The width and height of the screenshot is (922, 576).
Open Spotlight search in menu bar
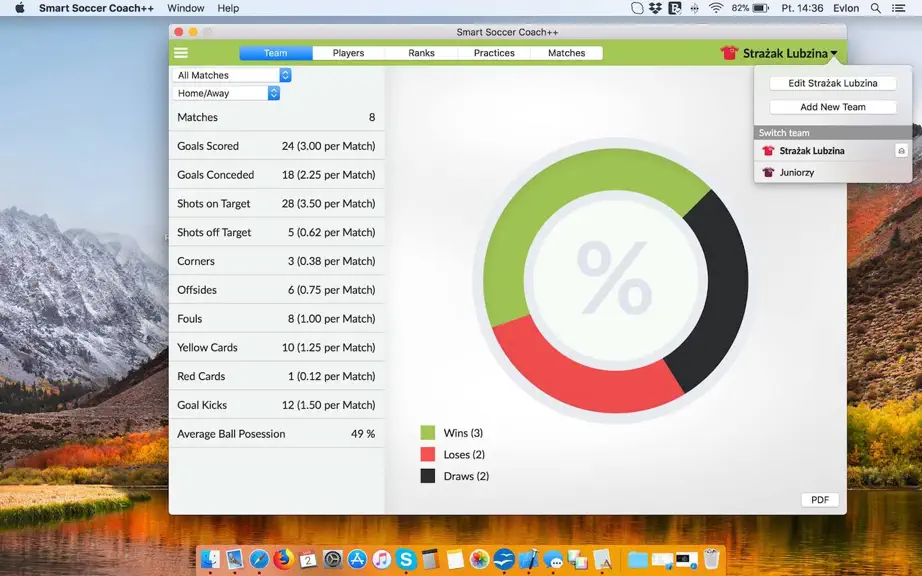876,8
